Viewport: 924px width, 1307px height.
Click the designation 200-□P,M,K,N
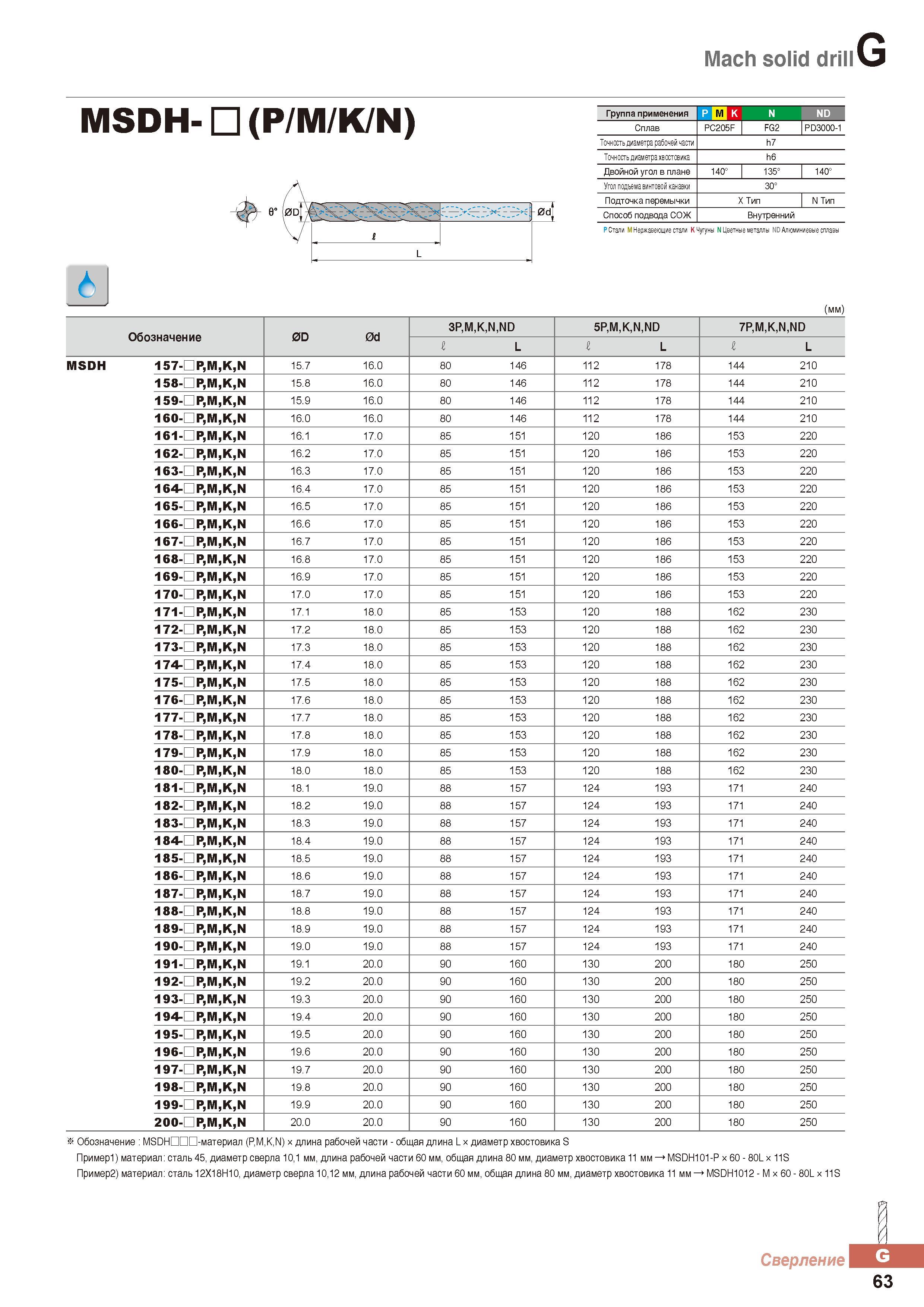click(x=200, y=1122)
